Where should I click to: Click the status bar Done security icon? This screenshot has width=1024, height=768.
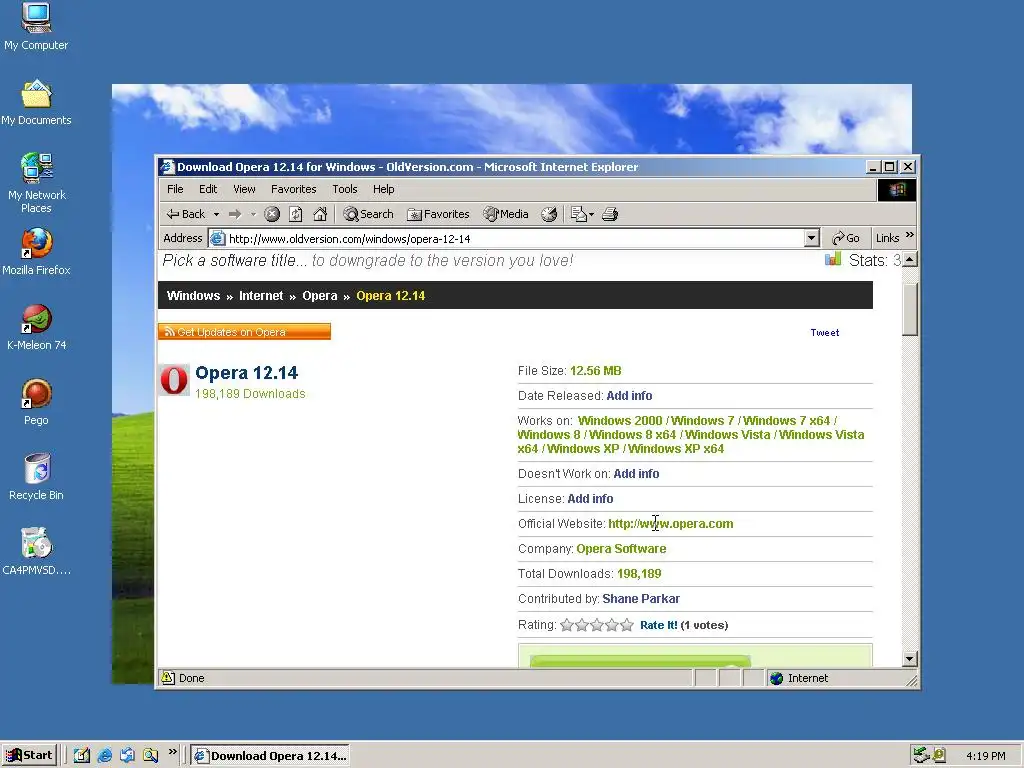pos(168,678)
